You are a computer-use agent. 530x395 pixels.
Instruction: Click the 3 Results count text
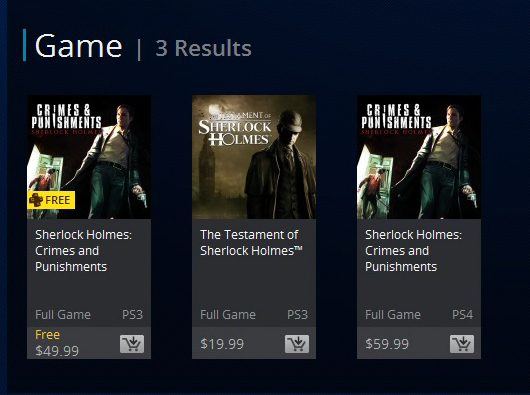coord(203,48)
